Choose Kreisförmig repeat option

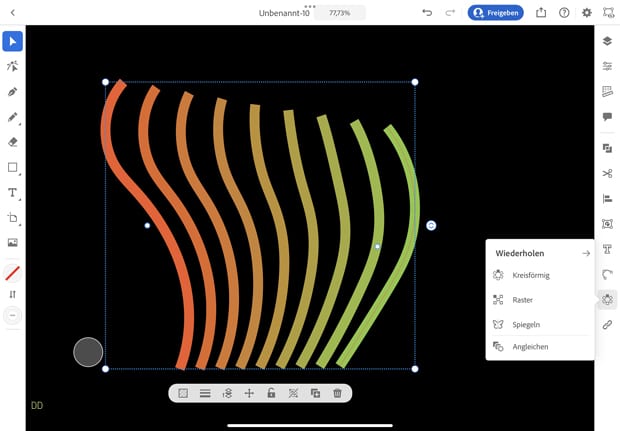[x=530, y=275]
